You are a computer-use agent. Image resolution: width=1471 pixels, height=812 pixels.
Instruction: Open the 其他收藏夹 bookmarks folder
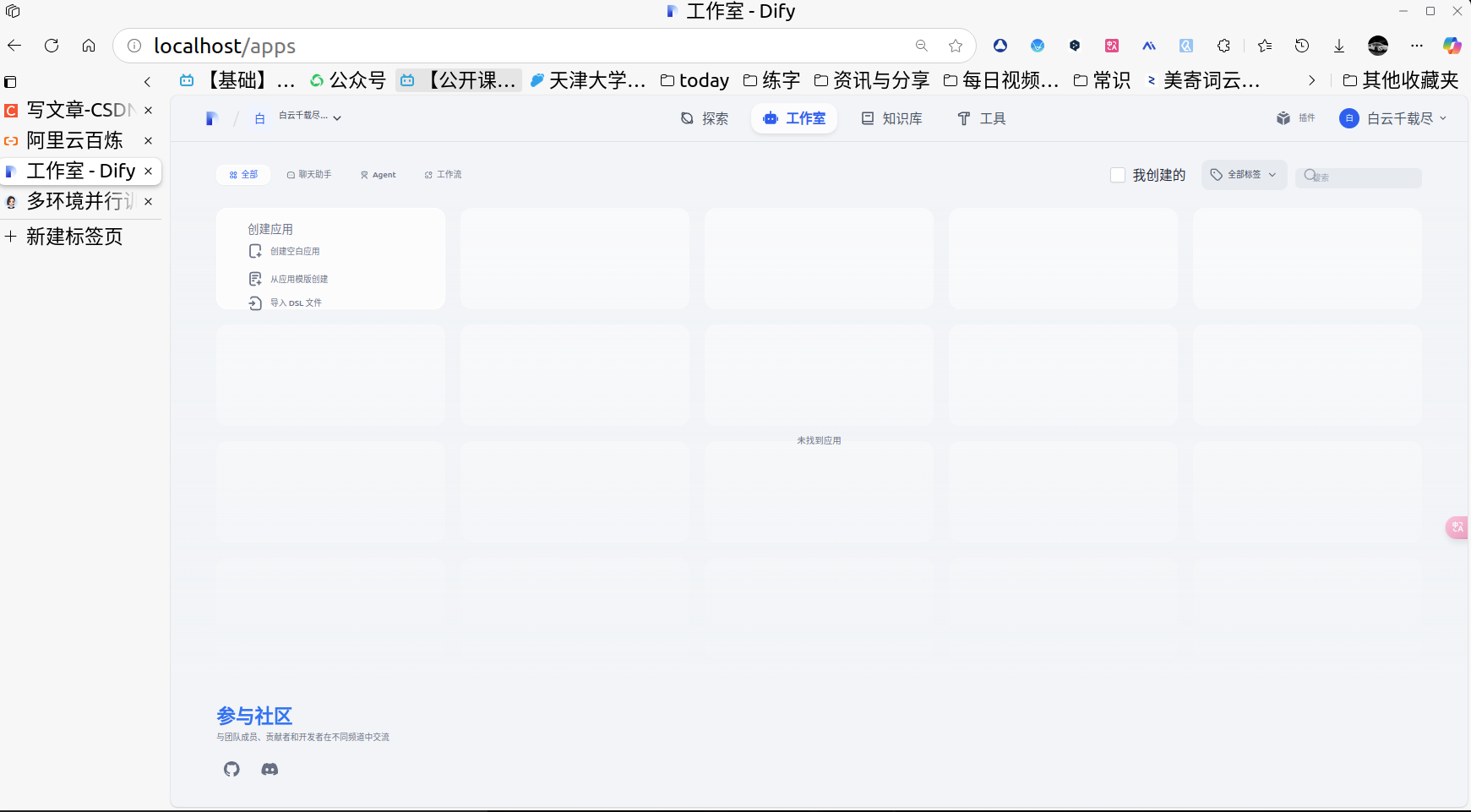tap(1401, 80)
